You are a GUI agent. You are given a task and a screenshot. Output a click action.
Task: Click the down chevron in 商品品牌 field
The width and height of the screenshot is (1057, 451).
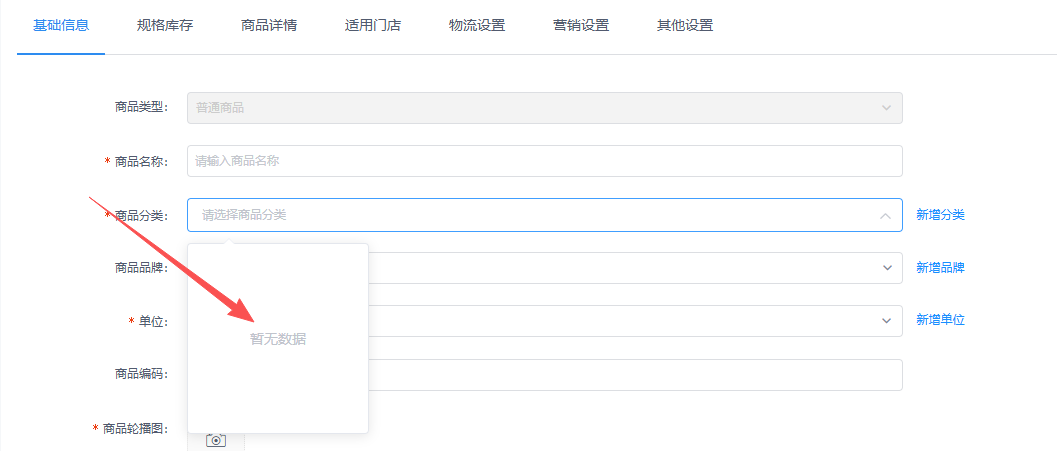coord(886,268)
